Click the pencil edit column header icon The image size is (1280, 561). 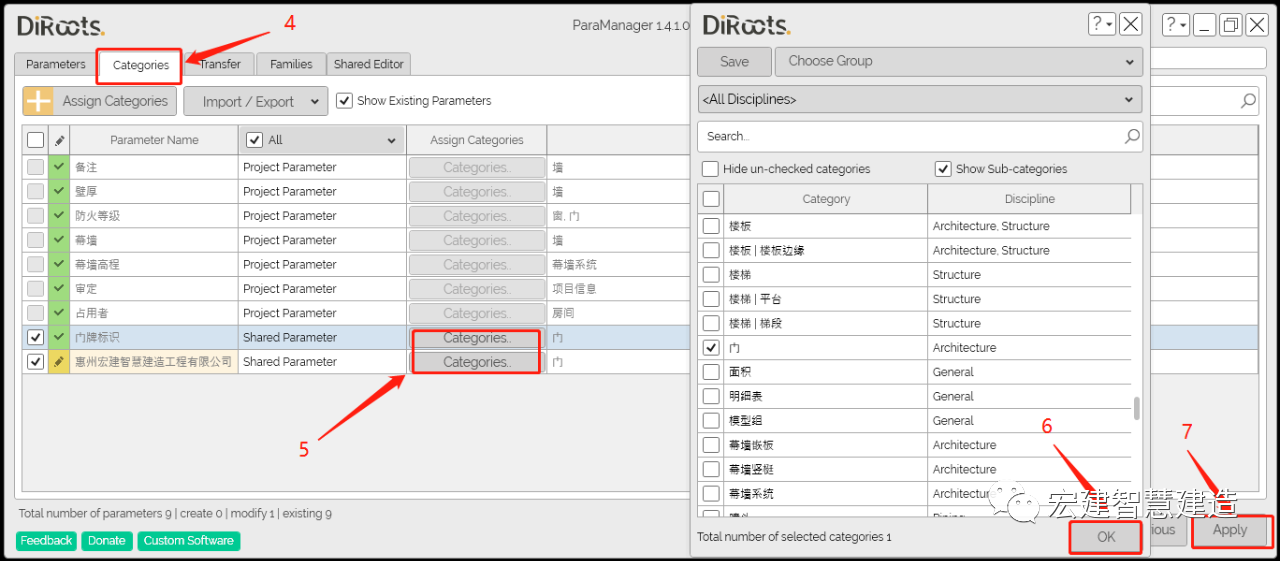pos(59,140)
